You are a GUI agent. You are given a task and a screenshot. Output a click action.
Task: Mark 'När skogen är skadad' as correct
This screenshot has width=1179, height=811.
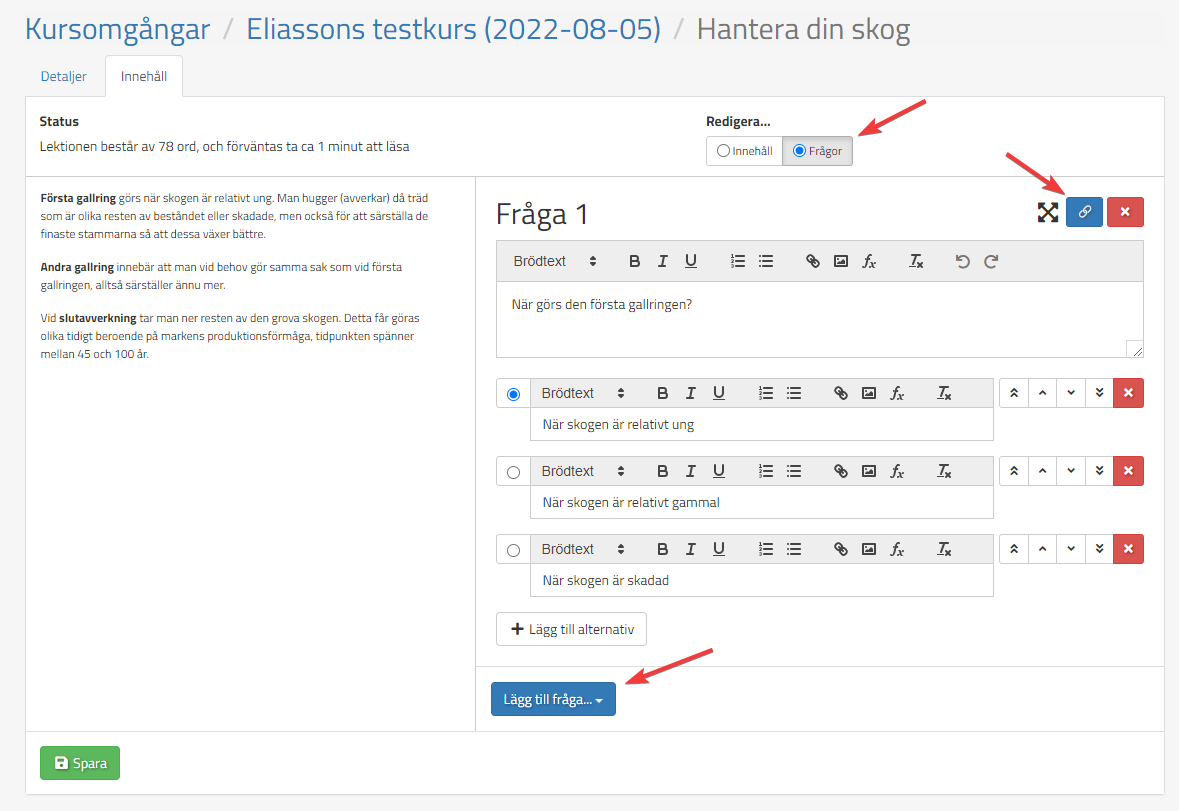(514, 550)
